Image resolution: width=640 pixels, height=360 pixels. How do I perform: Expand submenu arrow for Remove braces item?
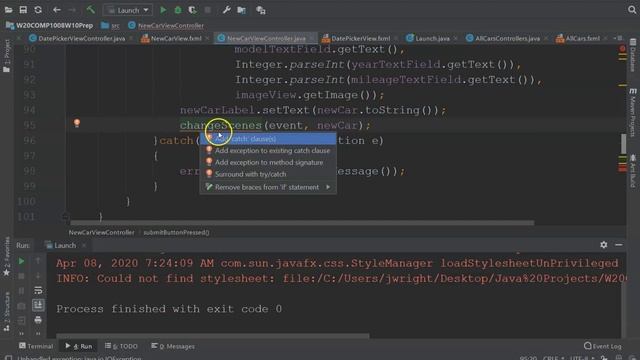click(328, 187)
